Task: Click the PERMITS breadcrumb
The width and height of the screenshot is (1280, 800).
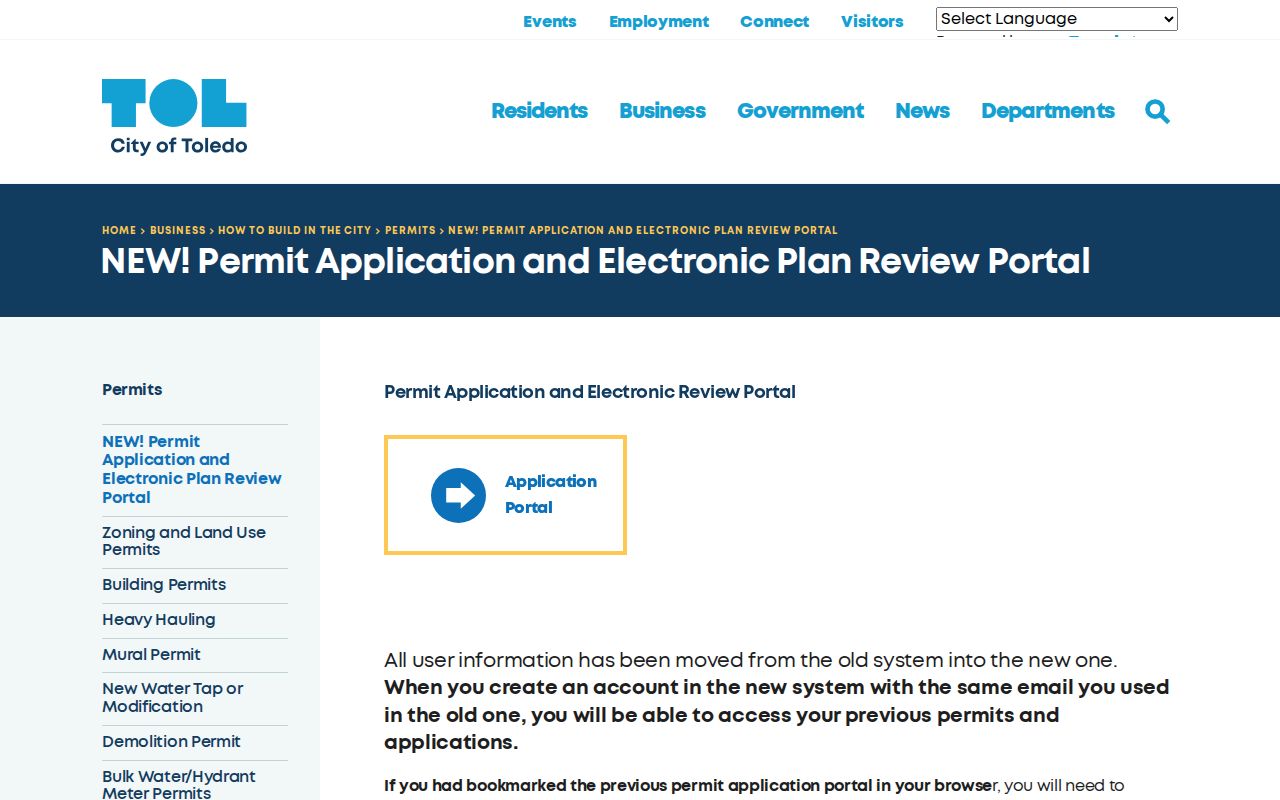Action: click(410, 230)
